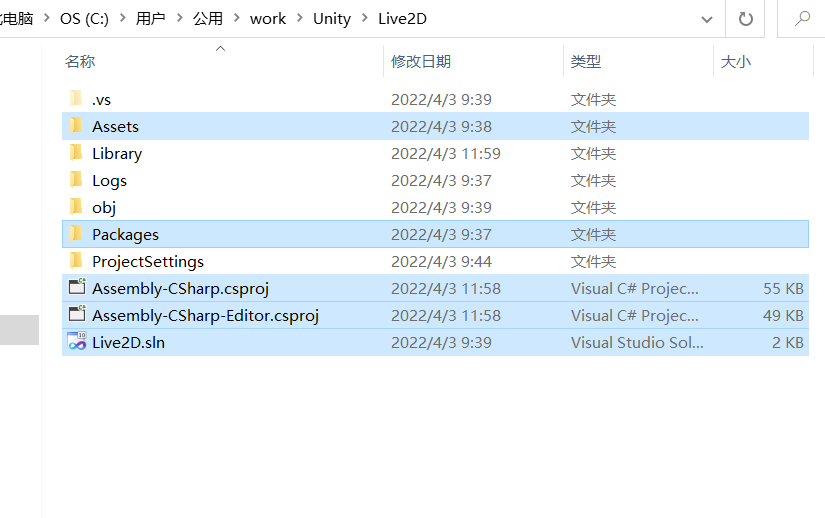
Task: Sort by 大小 column header
Action: (x=735, y=62)
